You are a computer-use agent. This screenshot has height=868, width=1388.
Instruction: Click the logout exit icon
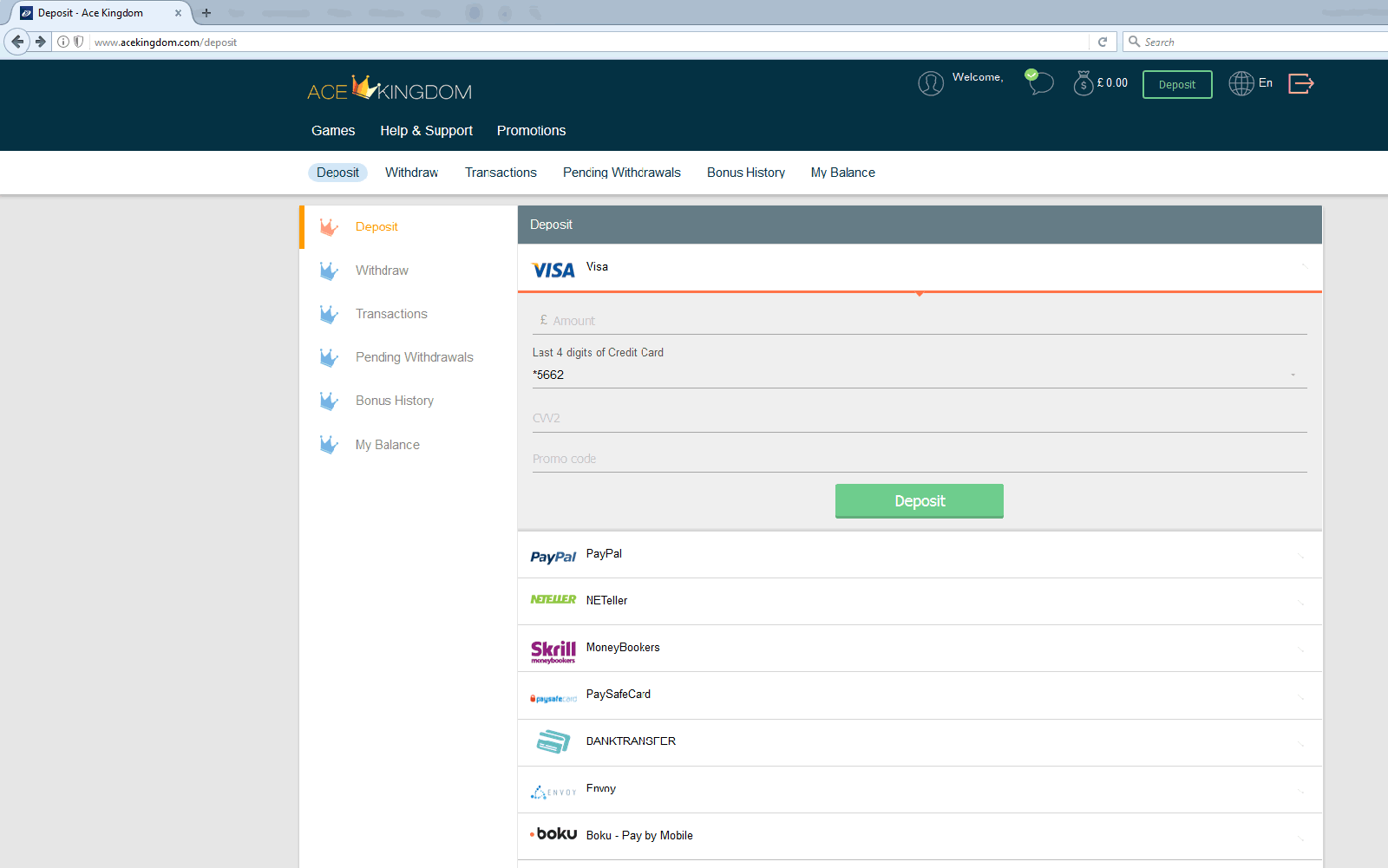point(1301,83)
